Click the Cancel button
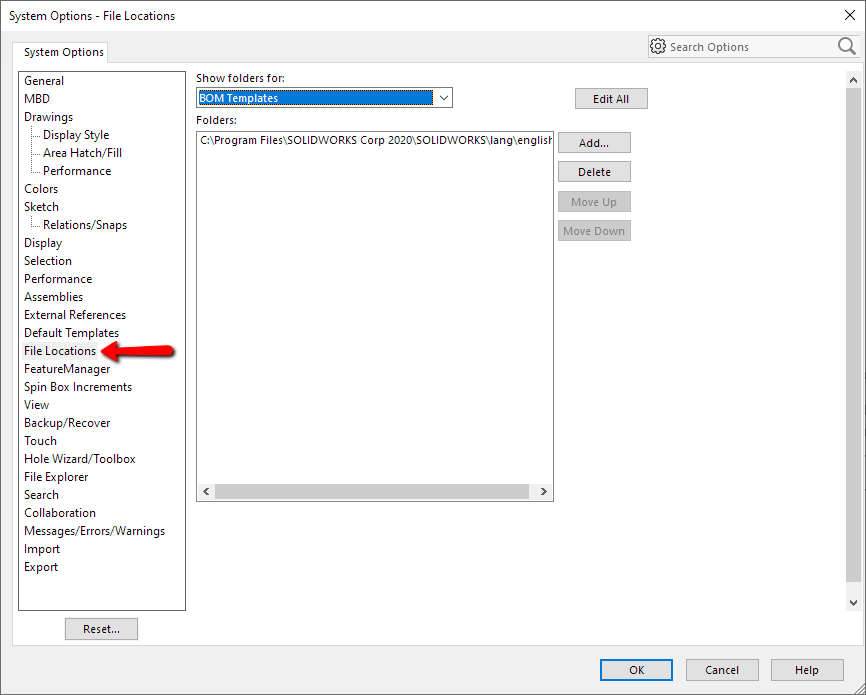The width and height of the screenshot is (866, 695). (722, 670)
